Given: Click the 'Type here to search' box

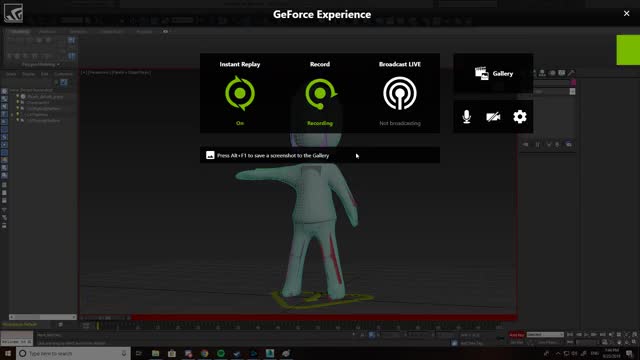Looking at the screenshot, I should (x=73, y=353).
